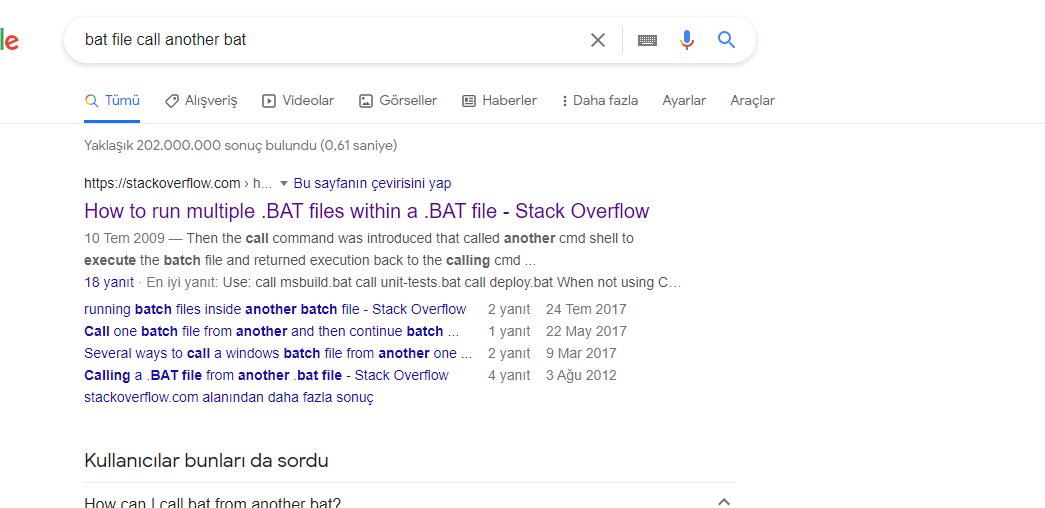Click 'stackoverflow.com alanından daha fazla sonuç' link
Screen dimensions: 1045x508
coord(229,397)
